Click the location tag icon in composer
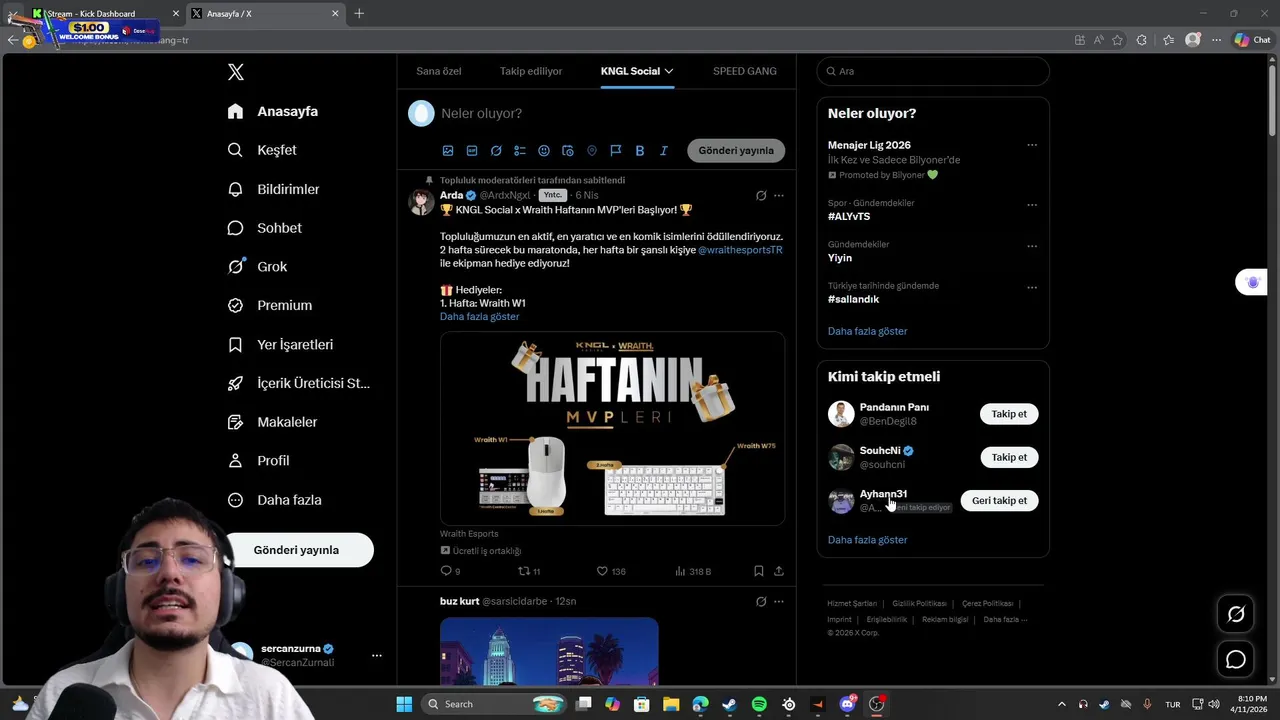Viewport: 1280px width, 720px height. (x=592, y=151)
